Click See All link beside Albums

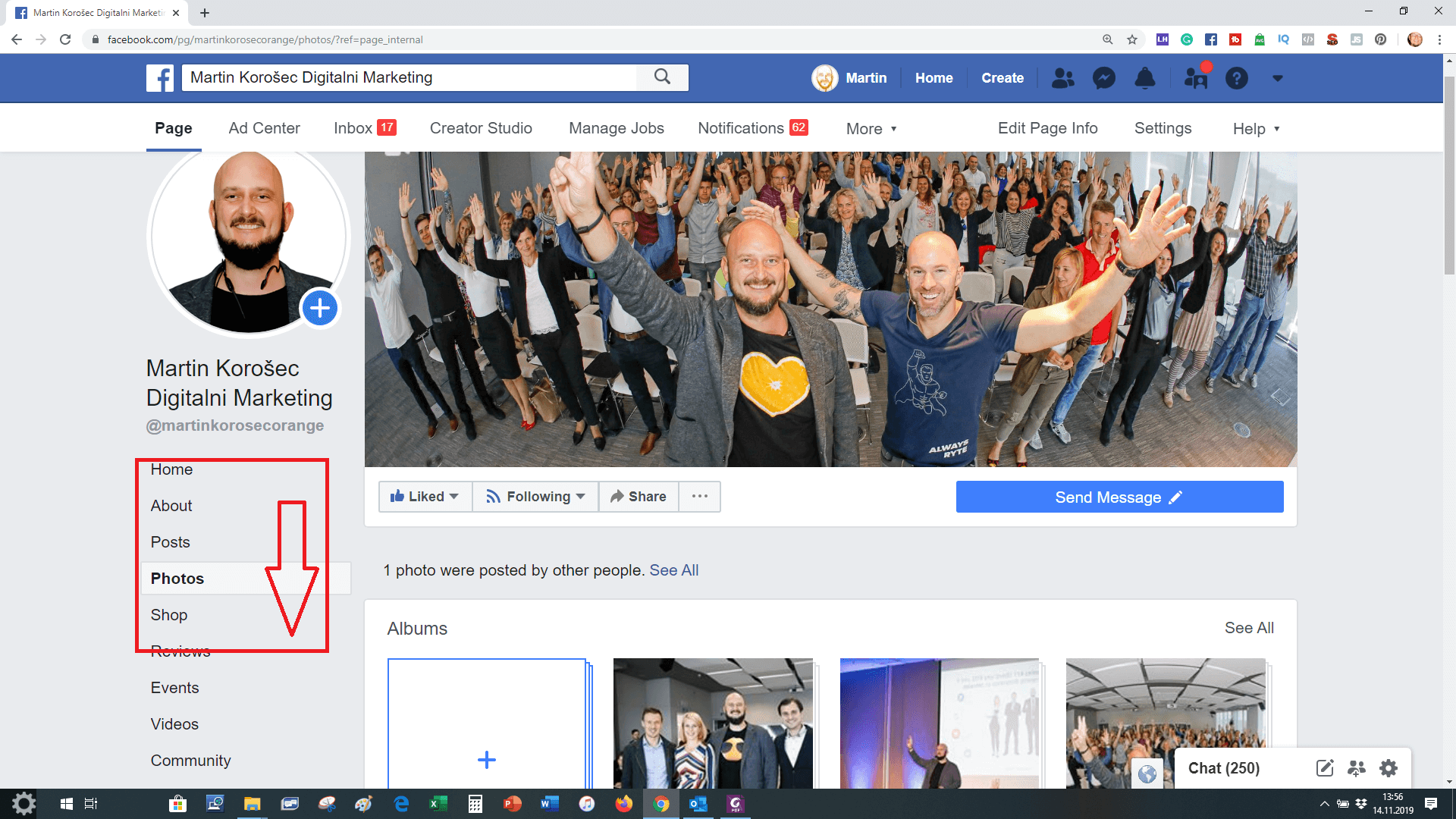(1249, 628)
